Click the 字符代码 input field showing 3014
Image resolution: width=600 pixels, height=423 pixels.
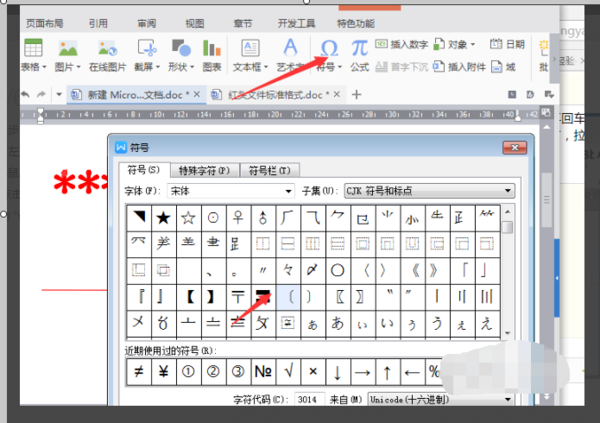310,399
